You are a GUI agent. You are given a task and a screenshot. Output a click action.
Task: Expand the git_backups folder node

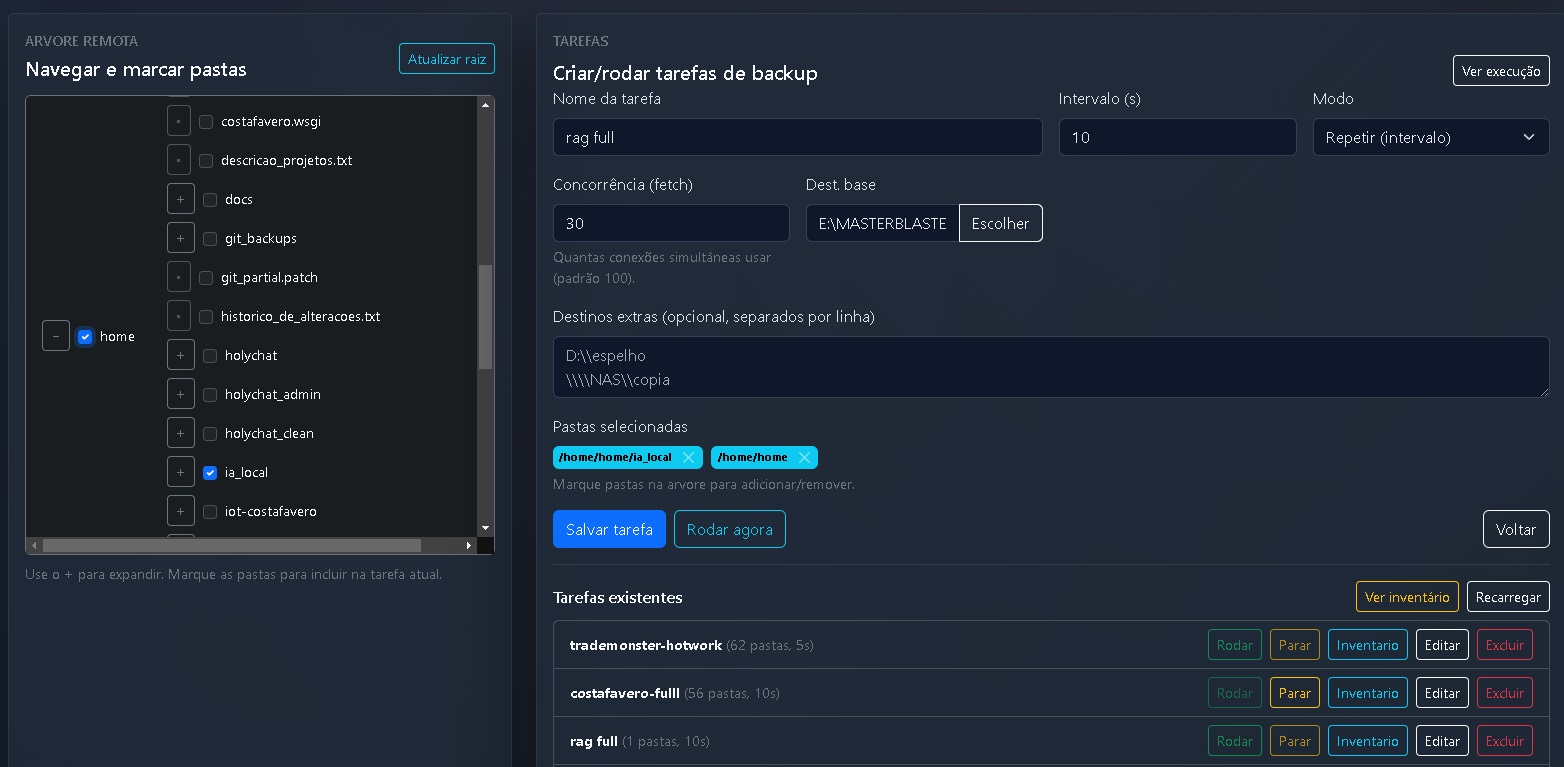[180, 239]
